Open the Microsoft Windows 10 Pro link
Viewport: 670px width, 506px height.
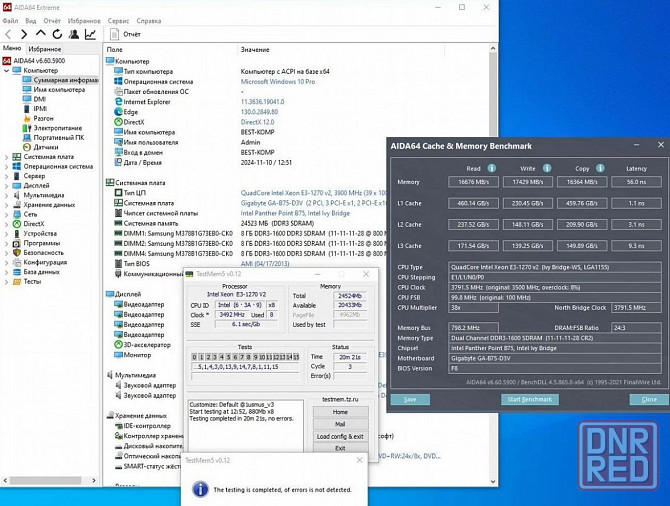coord(278,81)
